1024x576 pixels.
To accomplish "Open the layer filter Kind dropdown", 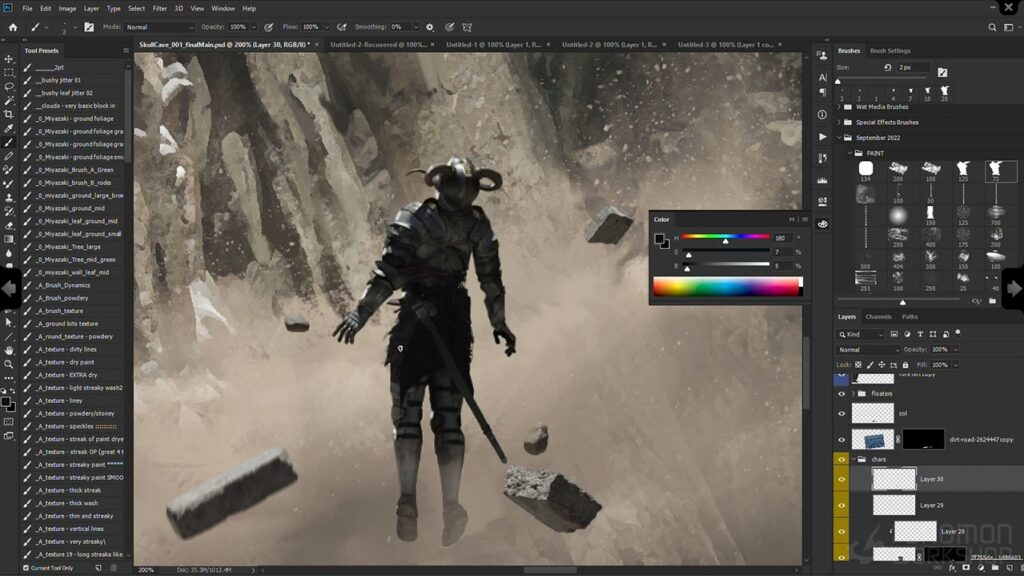I will click(861, 334).
